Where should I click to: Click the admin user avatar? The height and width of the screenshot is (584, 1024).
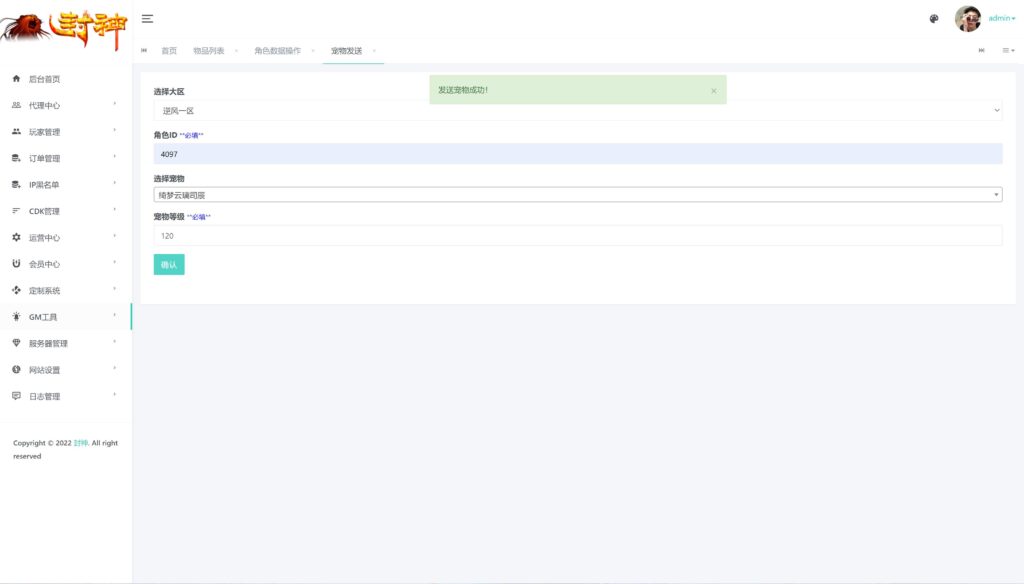(967, 19)
